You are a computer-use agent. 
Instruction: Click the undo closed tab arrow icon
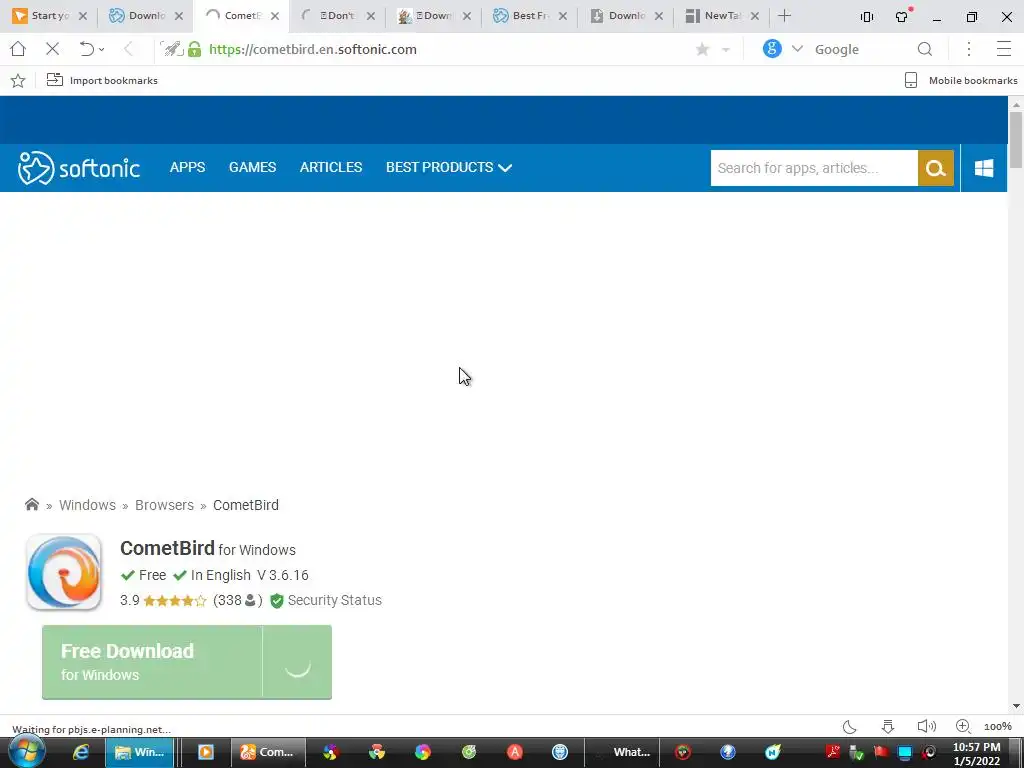pyautogui.click(x=86, y=49)
